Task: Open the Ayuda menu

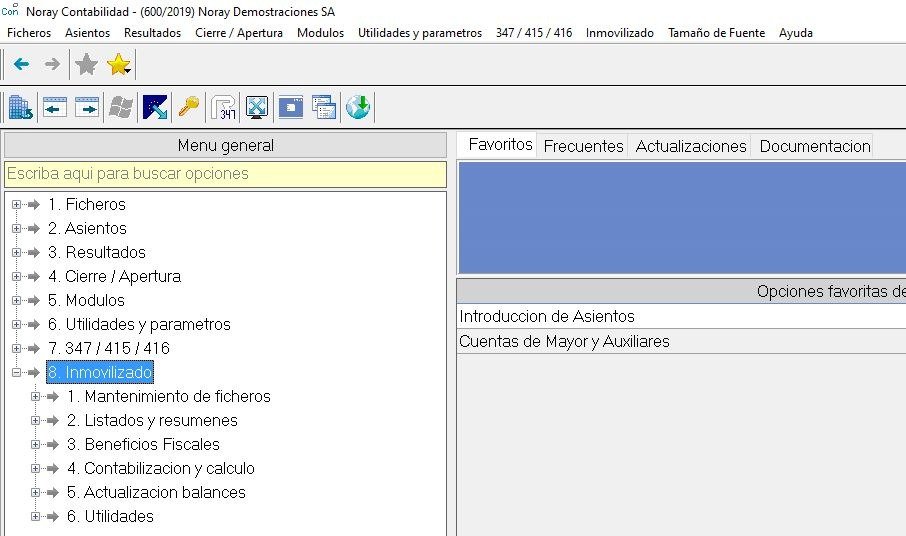Action: click(x=796, y=33)
